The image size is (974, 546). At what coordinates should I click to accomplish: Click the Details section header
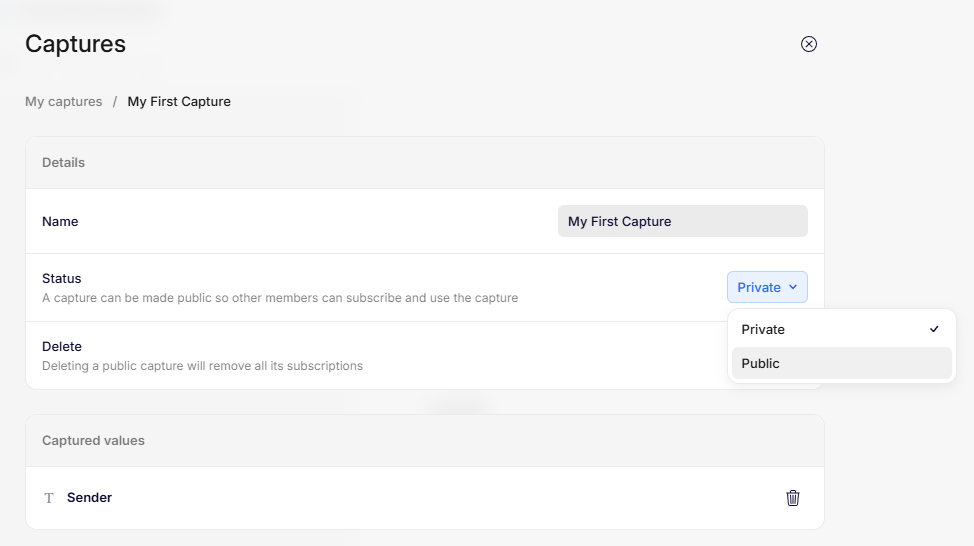(63, 162)
